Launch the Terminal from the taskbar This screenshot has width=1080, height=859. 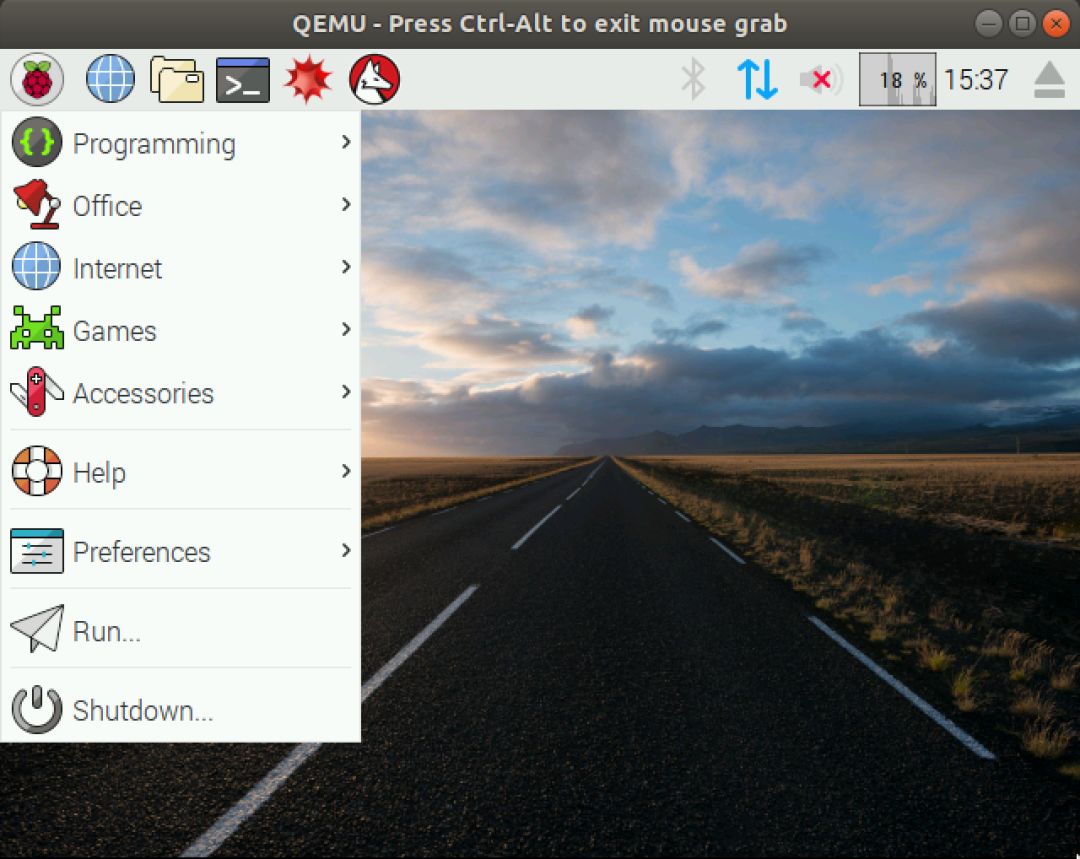[242, 80]
